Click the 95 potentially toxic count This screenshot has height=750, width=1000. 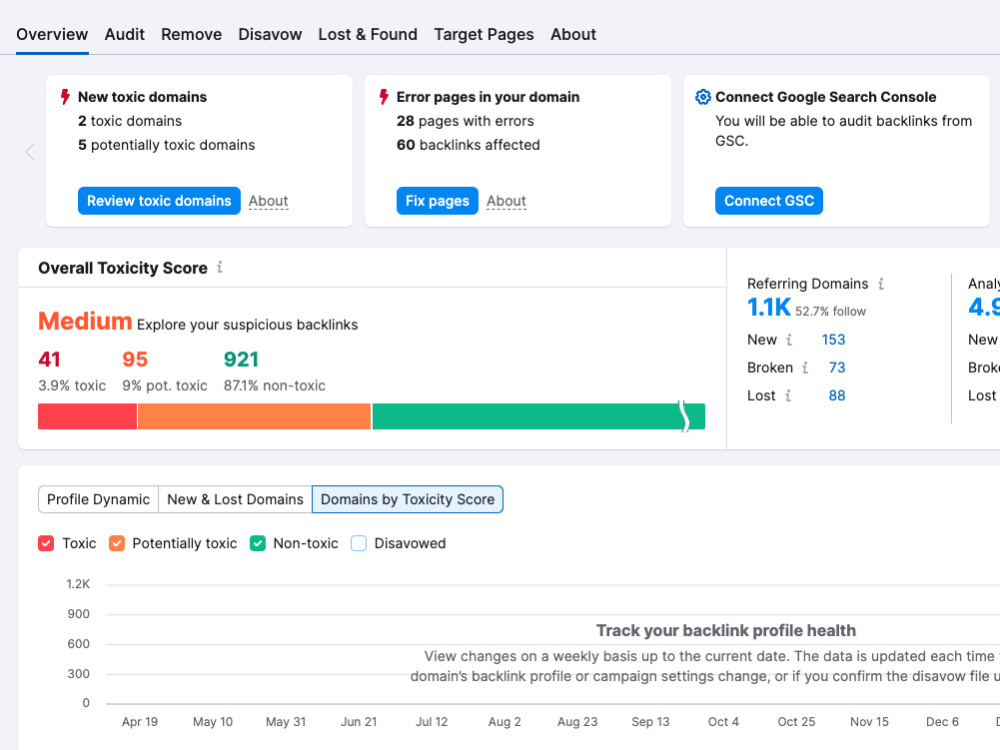[135, 360]
